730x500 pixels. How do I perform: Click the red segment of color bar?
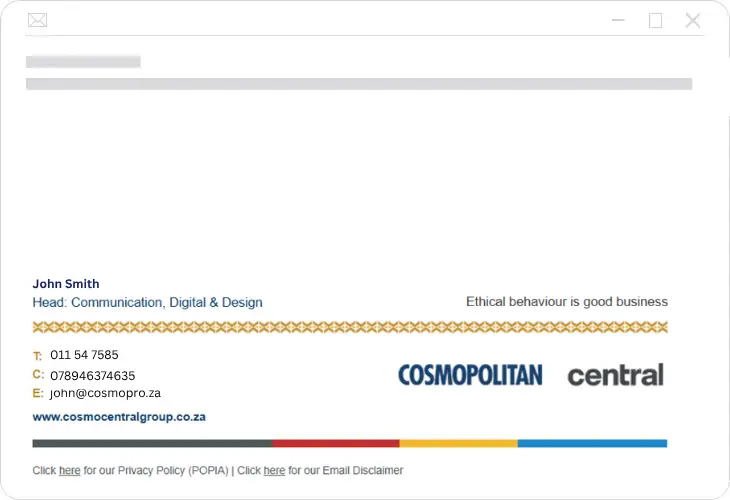tap(335, 443)
